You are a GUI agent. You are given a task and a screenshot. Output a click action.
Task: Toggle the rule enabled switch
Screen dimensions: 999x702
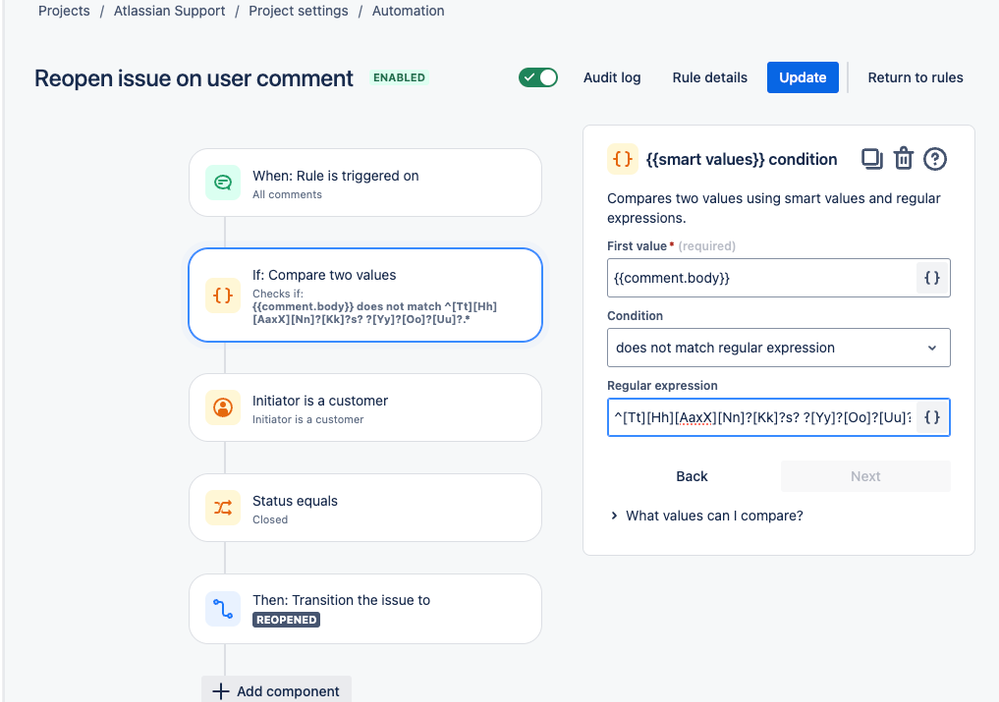pos(538,78)
